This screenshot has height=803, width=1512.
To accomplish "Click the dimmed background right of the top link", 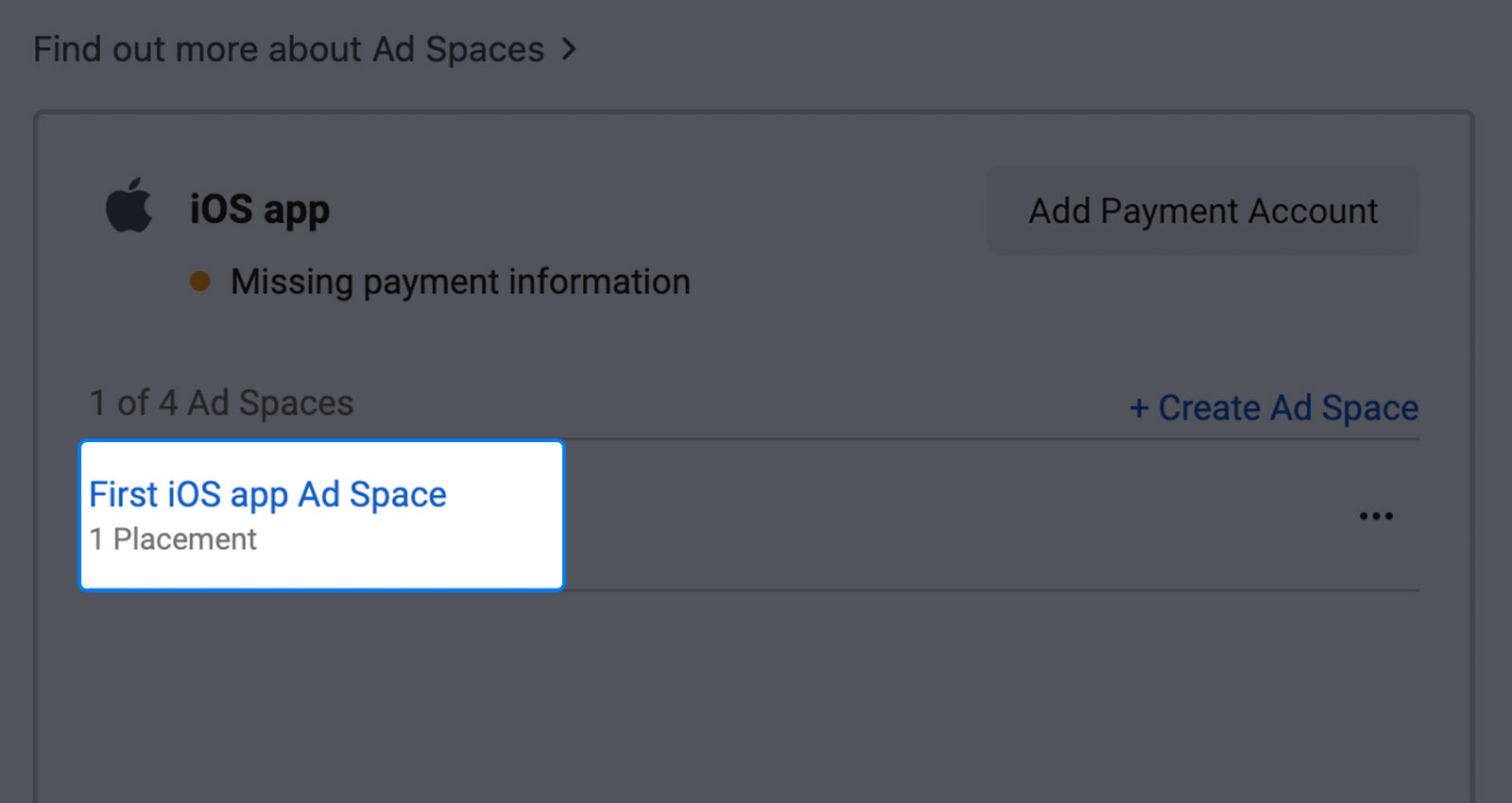I will click(1039, 49).
